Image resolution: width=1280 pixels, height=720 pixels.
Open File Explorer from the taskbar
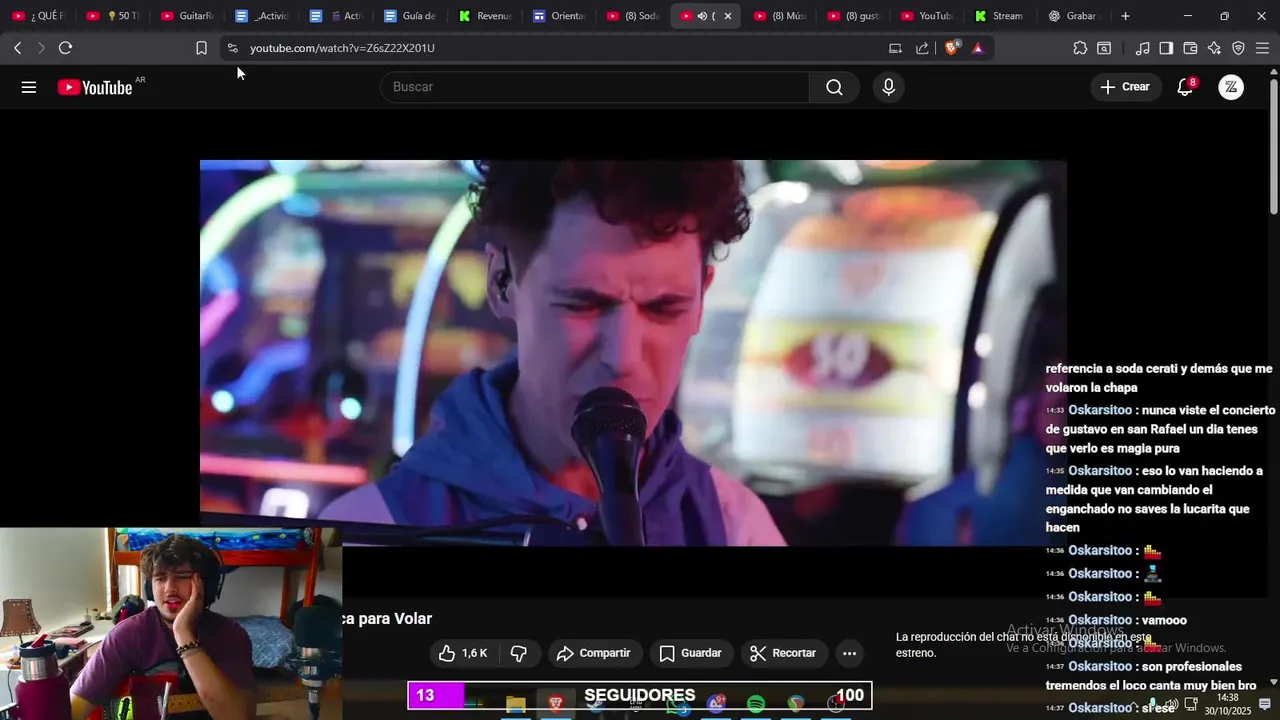click(516, 704)
